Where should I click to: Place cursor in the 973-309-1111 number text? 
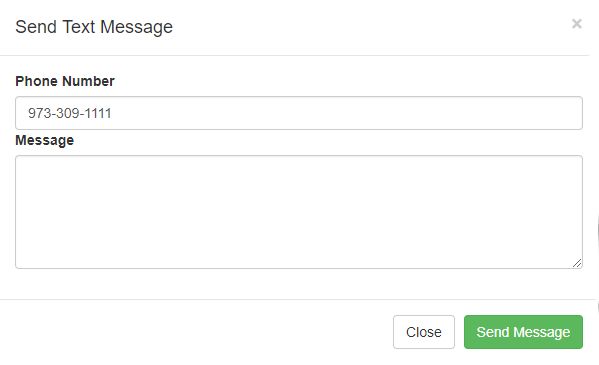click(70, 113)
